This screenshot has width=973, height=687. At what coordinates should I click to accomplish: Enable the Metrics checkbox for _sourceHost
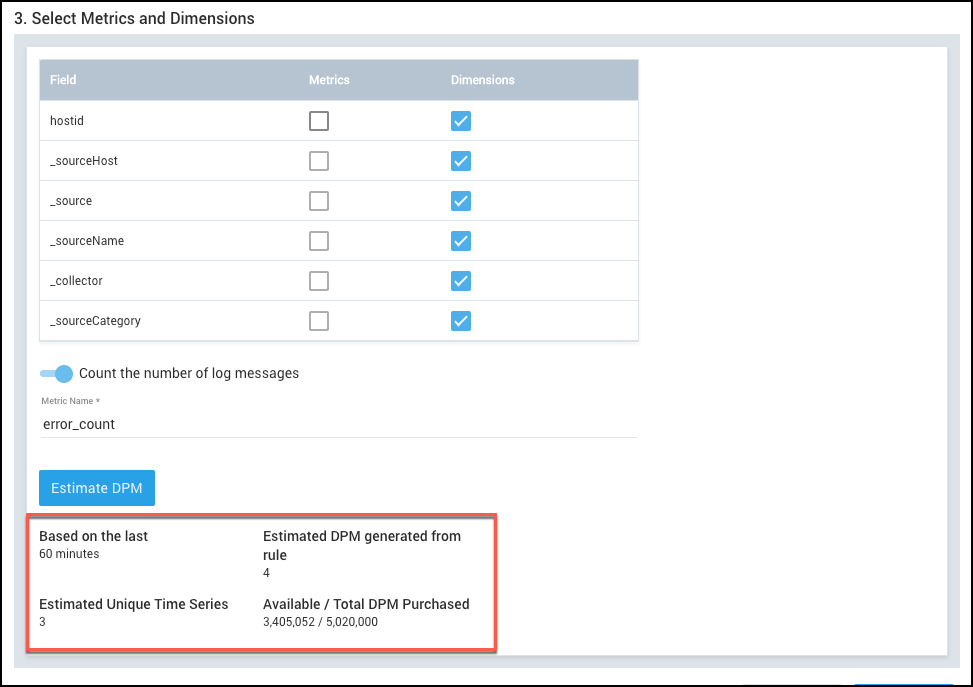click(x=318, y=161)
